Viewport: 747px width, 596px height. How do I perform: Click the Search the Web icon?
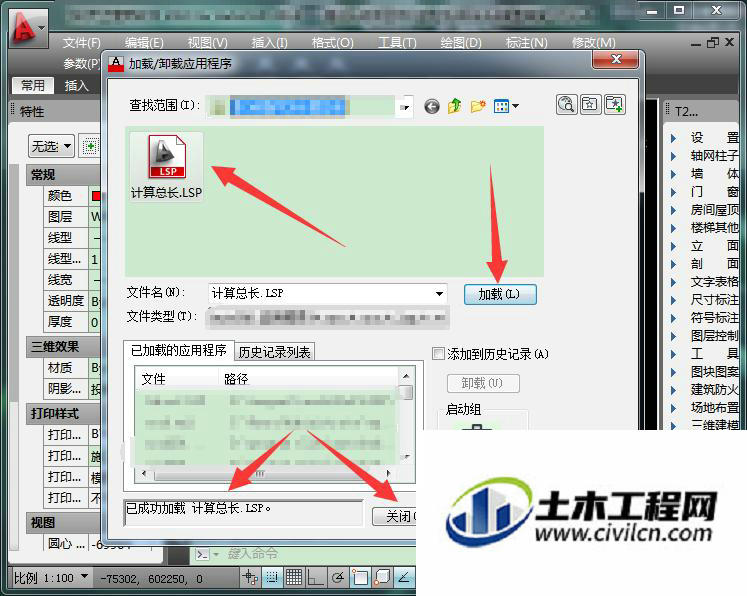tap(566, 104)
